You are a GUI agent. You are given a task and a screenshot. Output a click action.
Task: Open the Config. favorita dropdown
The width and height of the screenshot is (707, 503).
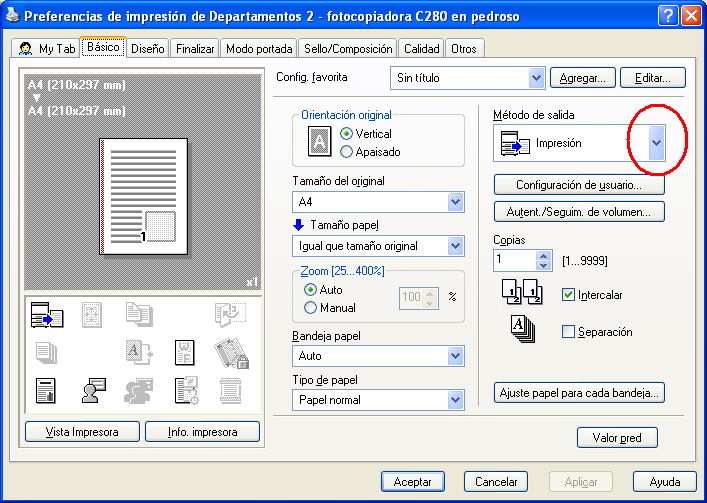536,78
